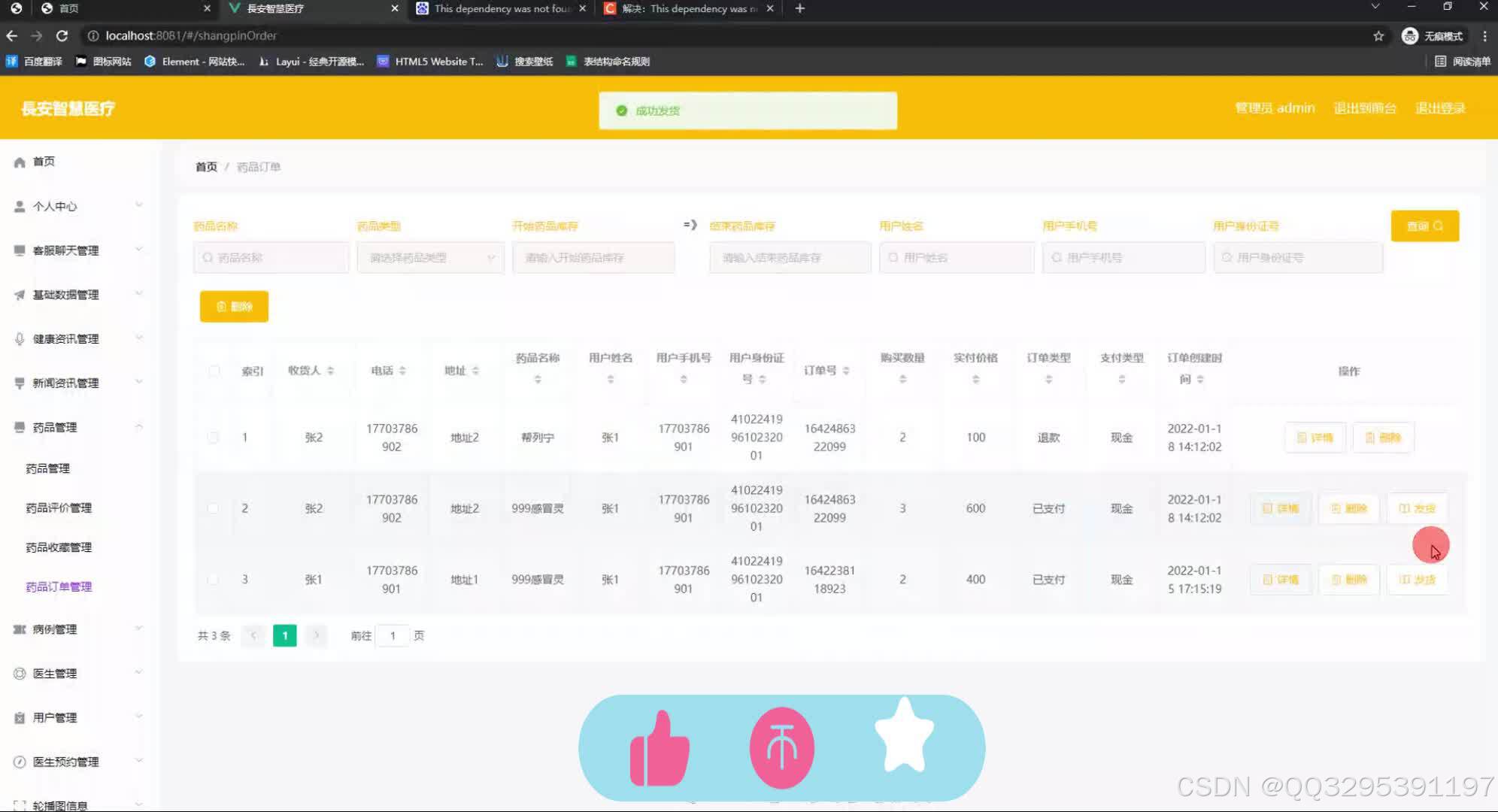Open the 阅读清单 reading list

1463,62
